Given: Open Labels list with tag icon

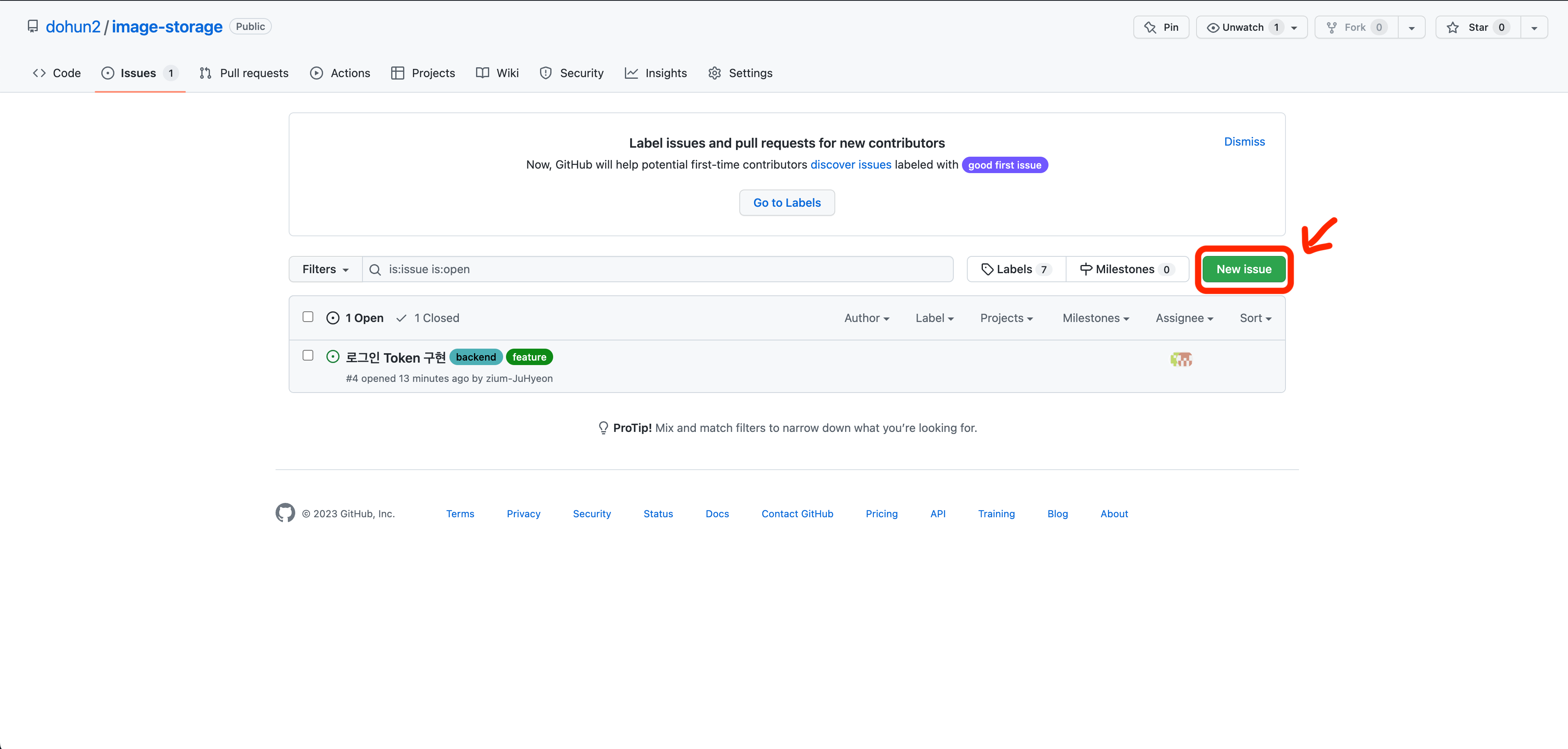Looking at the screenshot, I should [1016, 269].
